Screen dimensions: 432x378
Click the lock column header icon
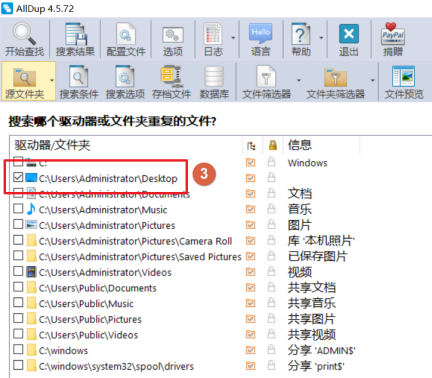point(273,145)
